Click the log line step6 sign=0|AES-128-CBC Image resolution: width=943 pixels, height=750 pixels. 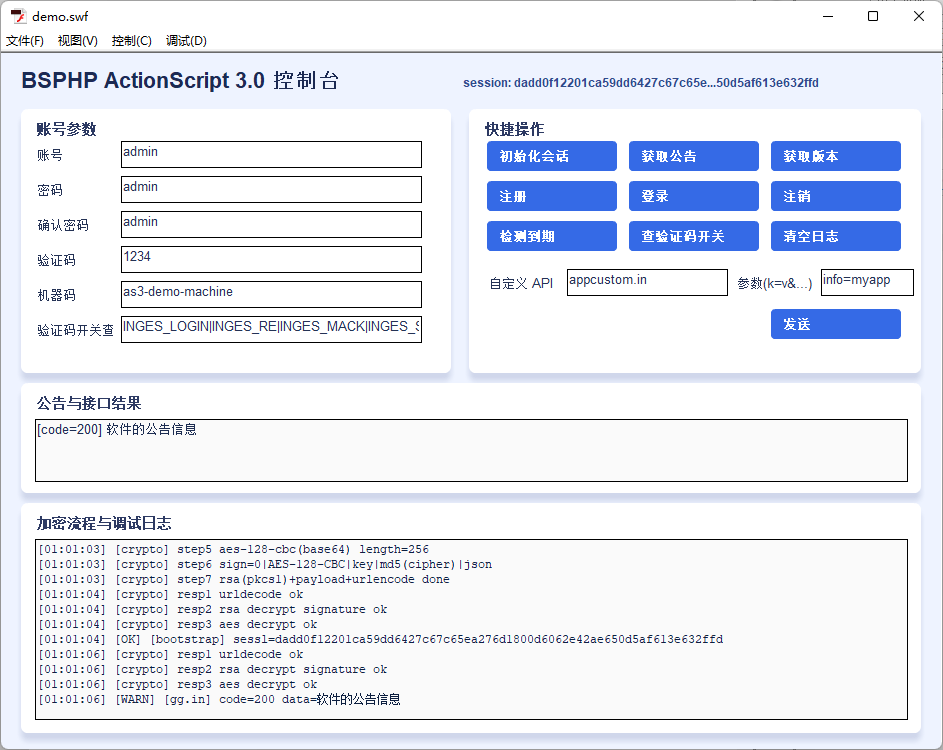click(265, 564)
